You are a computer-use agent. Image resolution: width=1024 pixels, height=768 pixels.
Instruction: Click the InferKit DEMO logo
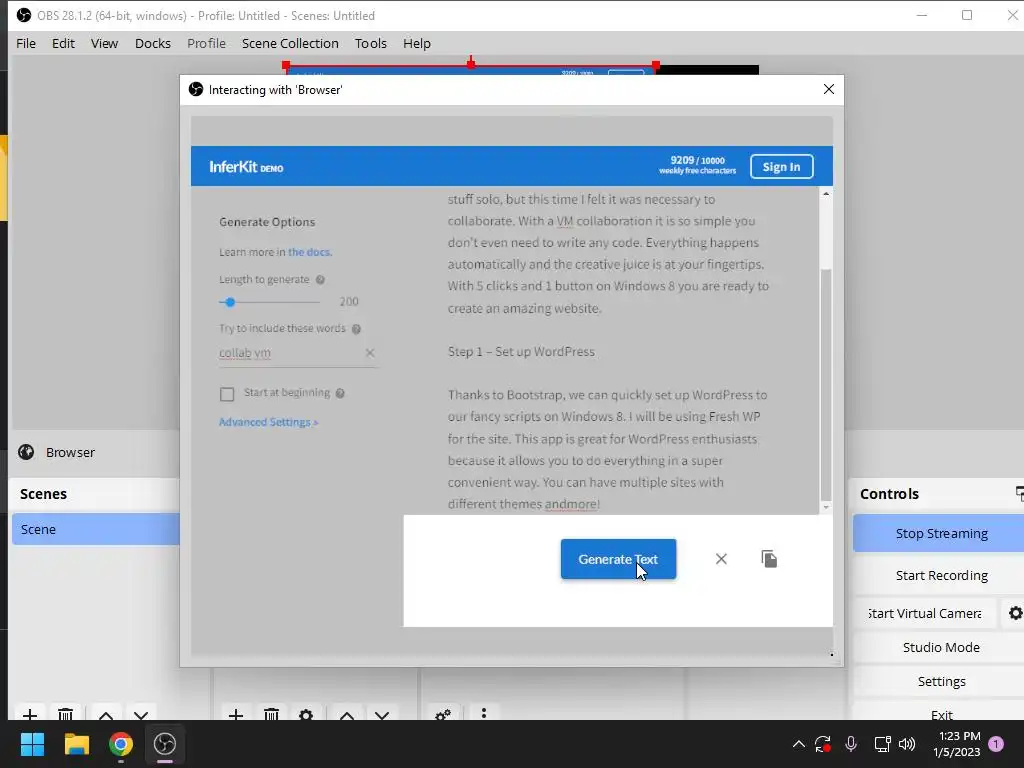coord(246,167)
